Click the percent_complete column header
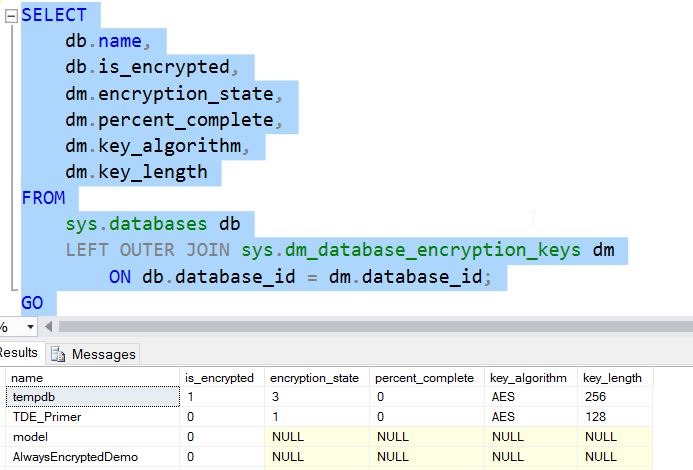693x470 pixels. pyautogui.click(x=425, y=378)
